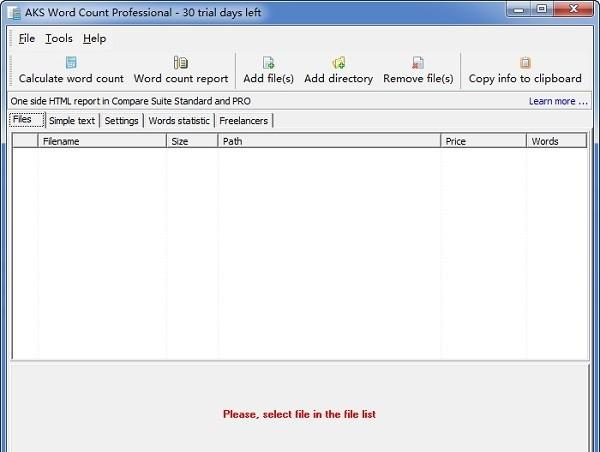Minimize the AKS Word Count window
600x452 pixels.
tap(518, 9)
